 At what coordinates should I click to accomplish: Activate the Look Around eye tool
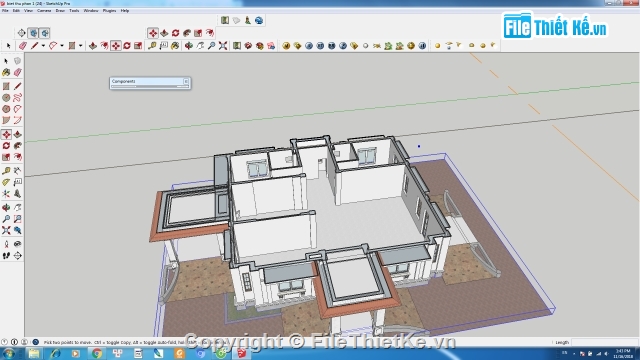click(x=17, y=244)
